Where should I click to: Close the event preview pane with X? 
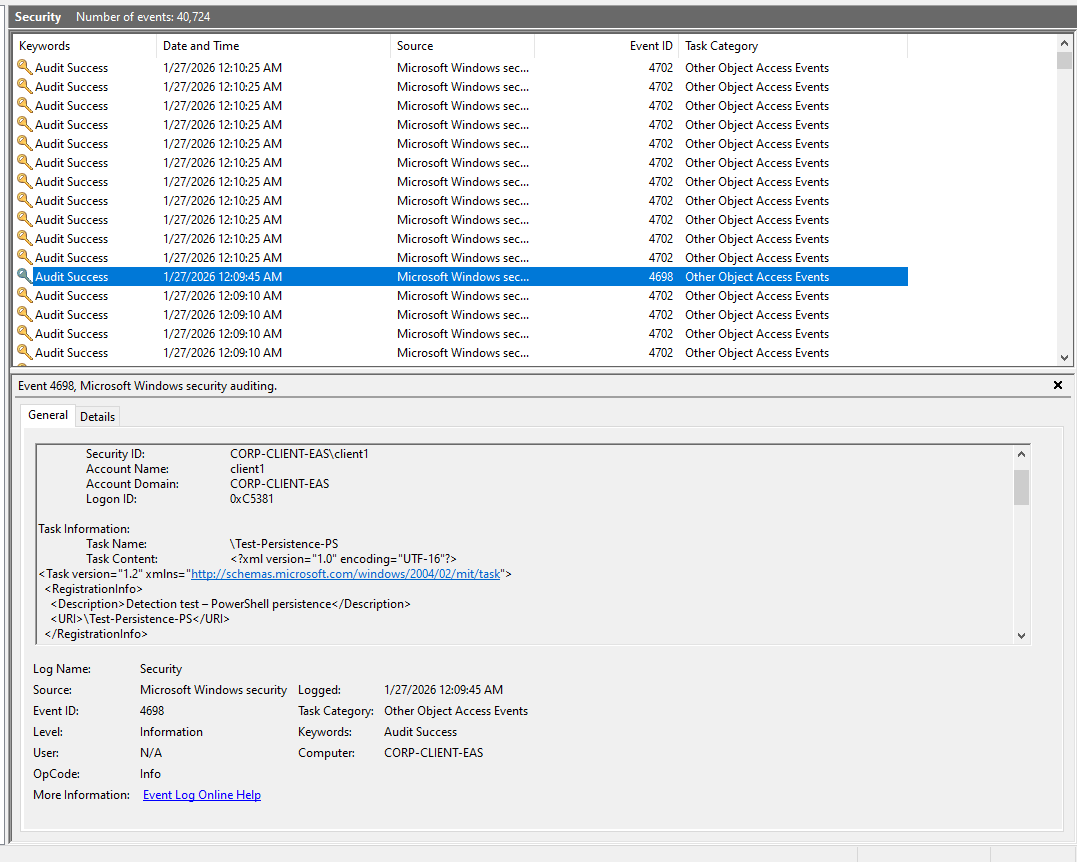point(1058,385)
